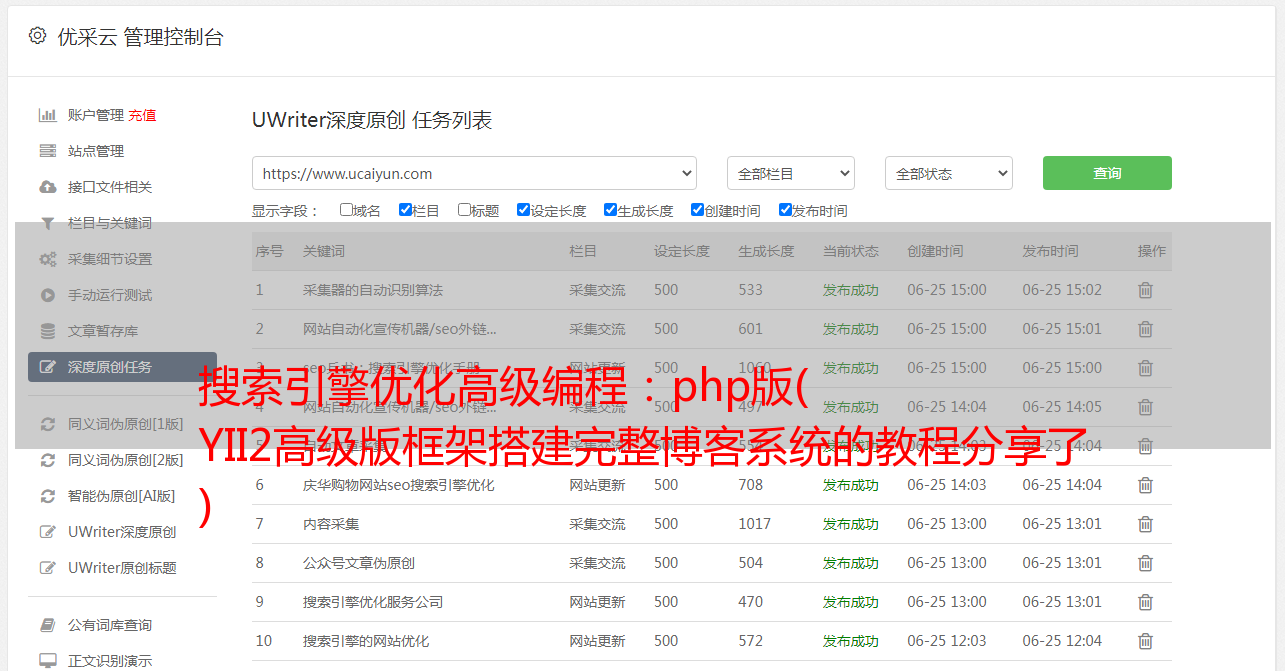The image size is (1285, 671).
Task: Click the server icon for 站点管理
Action: [x=47, y=151]
